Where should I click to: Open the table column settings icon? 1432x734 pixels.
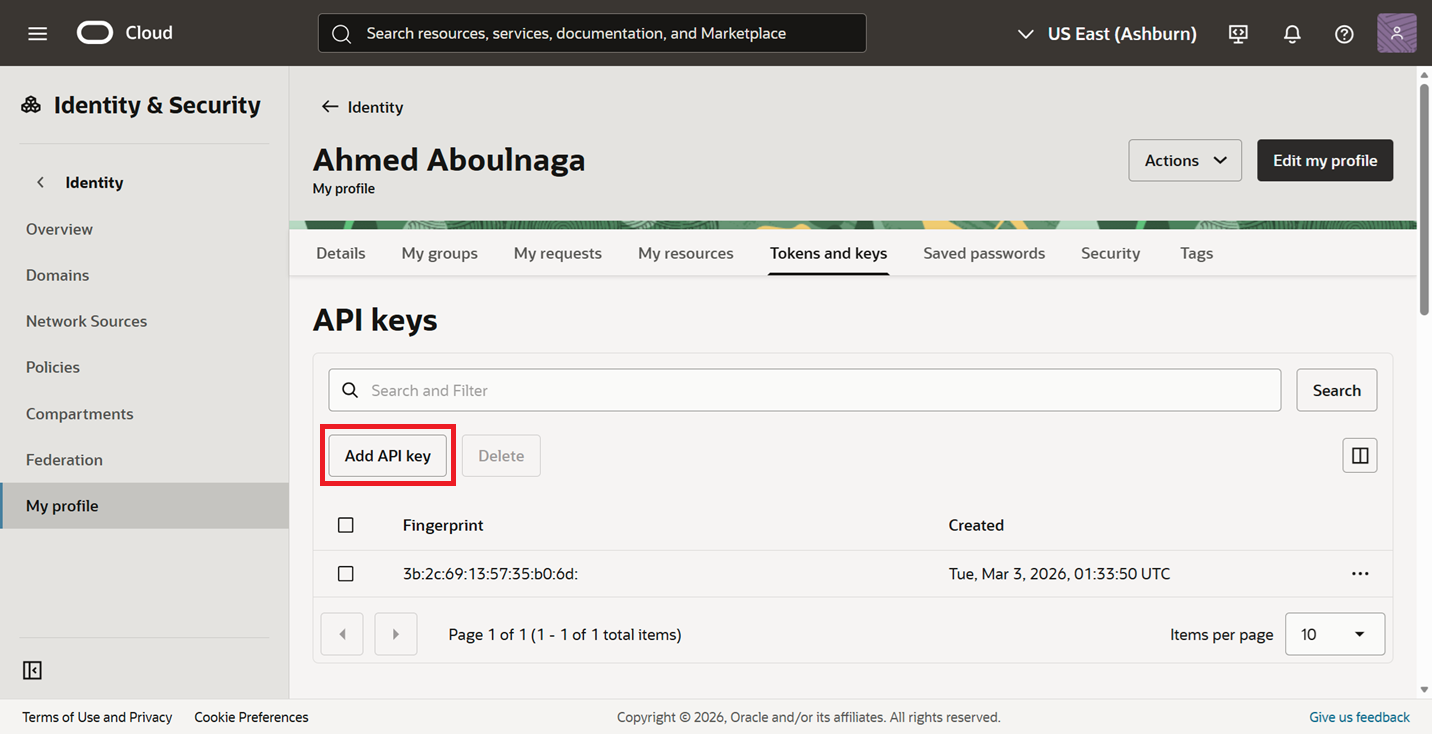(x=1359, y=455)
